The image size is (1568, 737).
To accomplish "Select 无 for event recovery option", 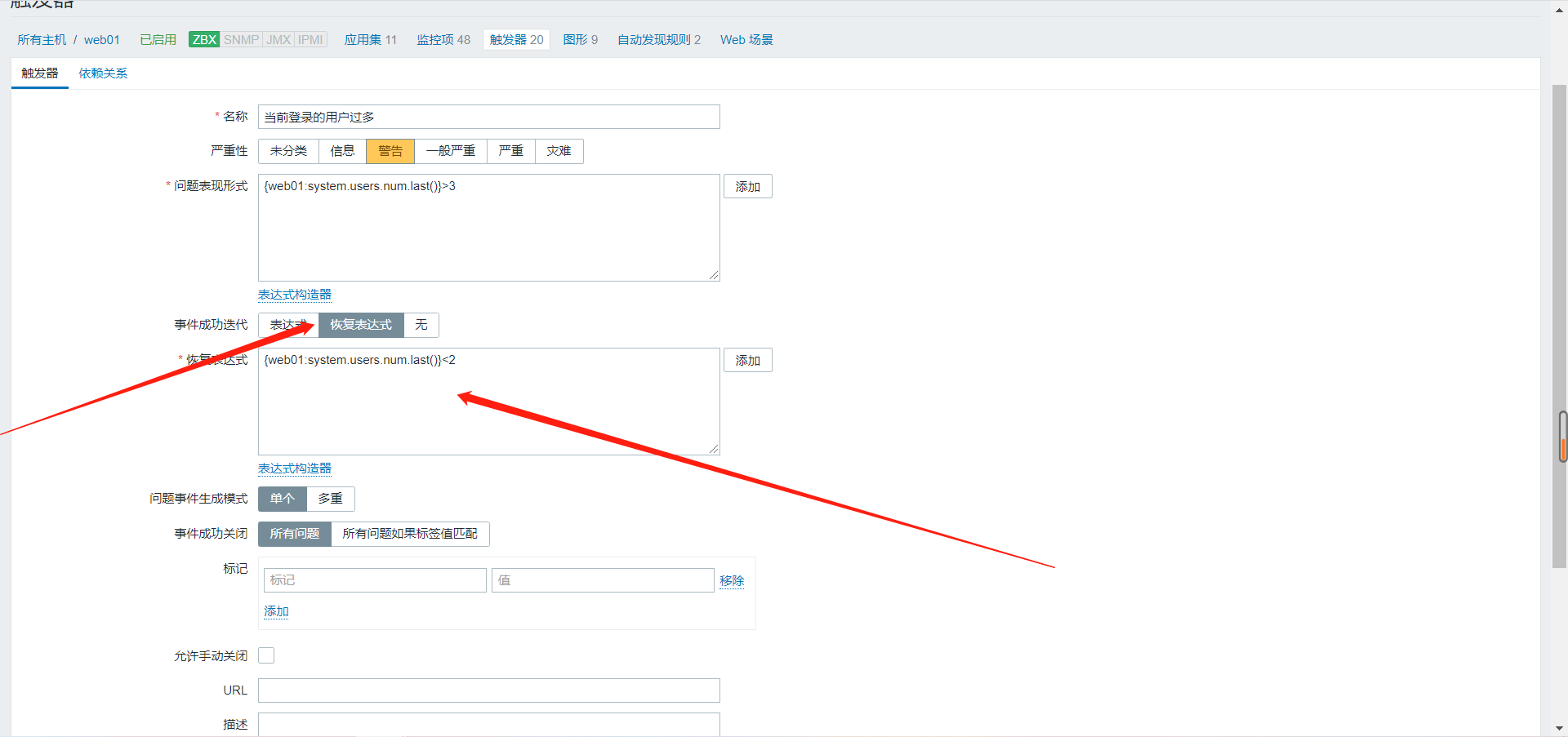I will pos(421,325).
